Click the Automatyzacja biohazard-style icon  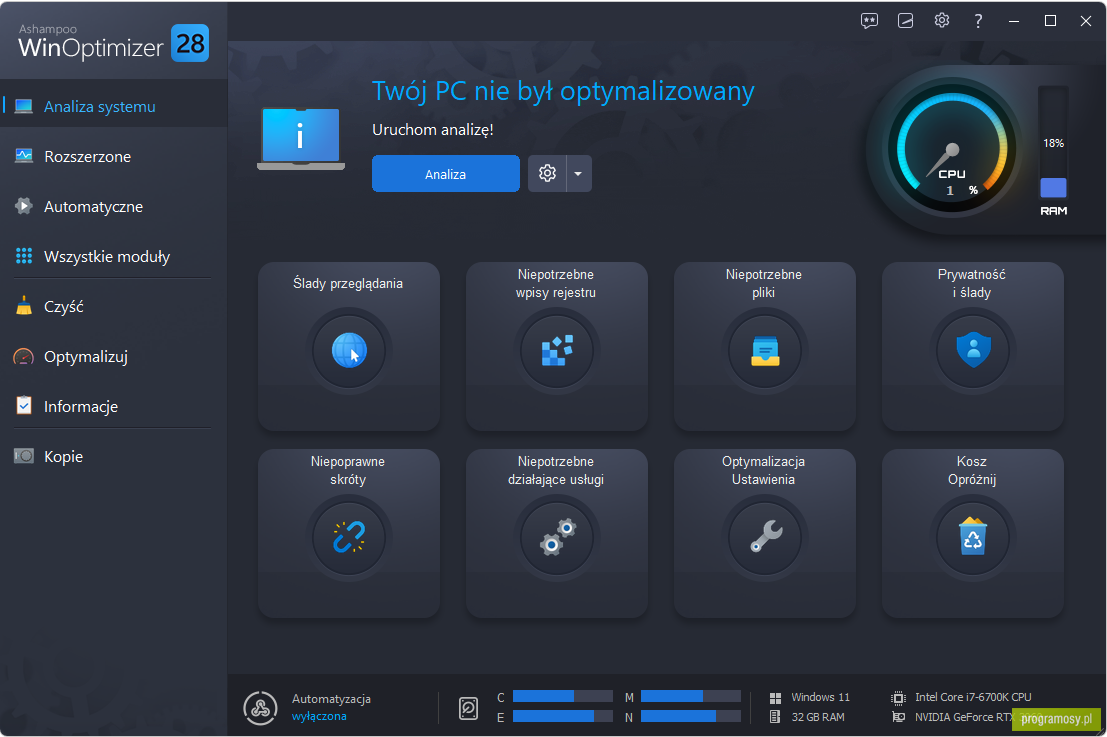[x=261, y=708]
